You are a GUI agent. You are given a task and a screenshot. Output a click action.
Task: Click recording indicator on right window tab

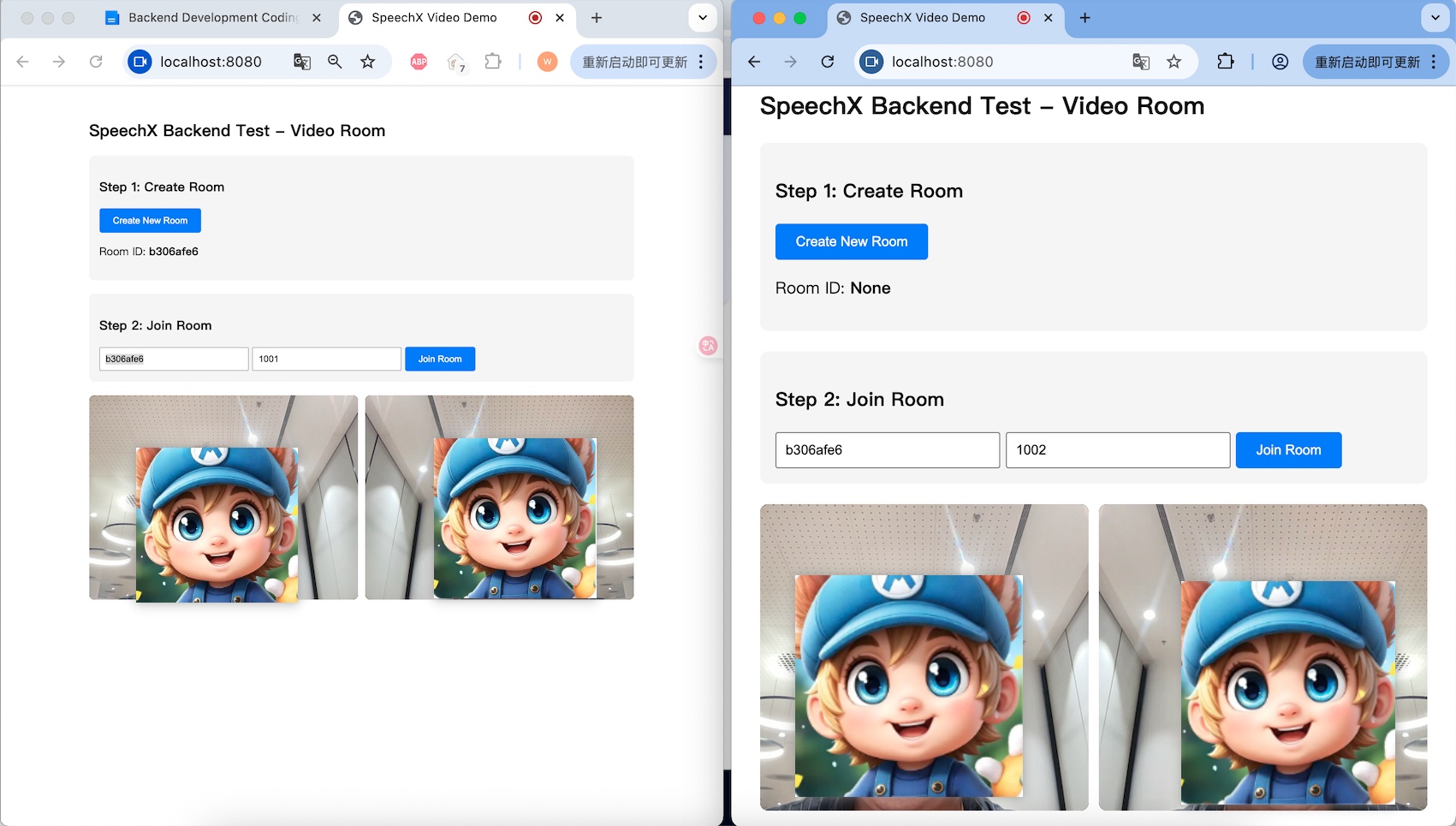coord(1024,18)
